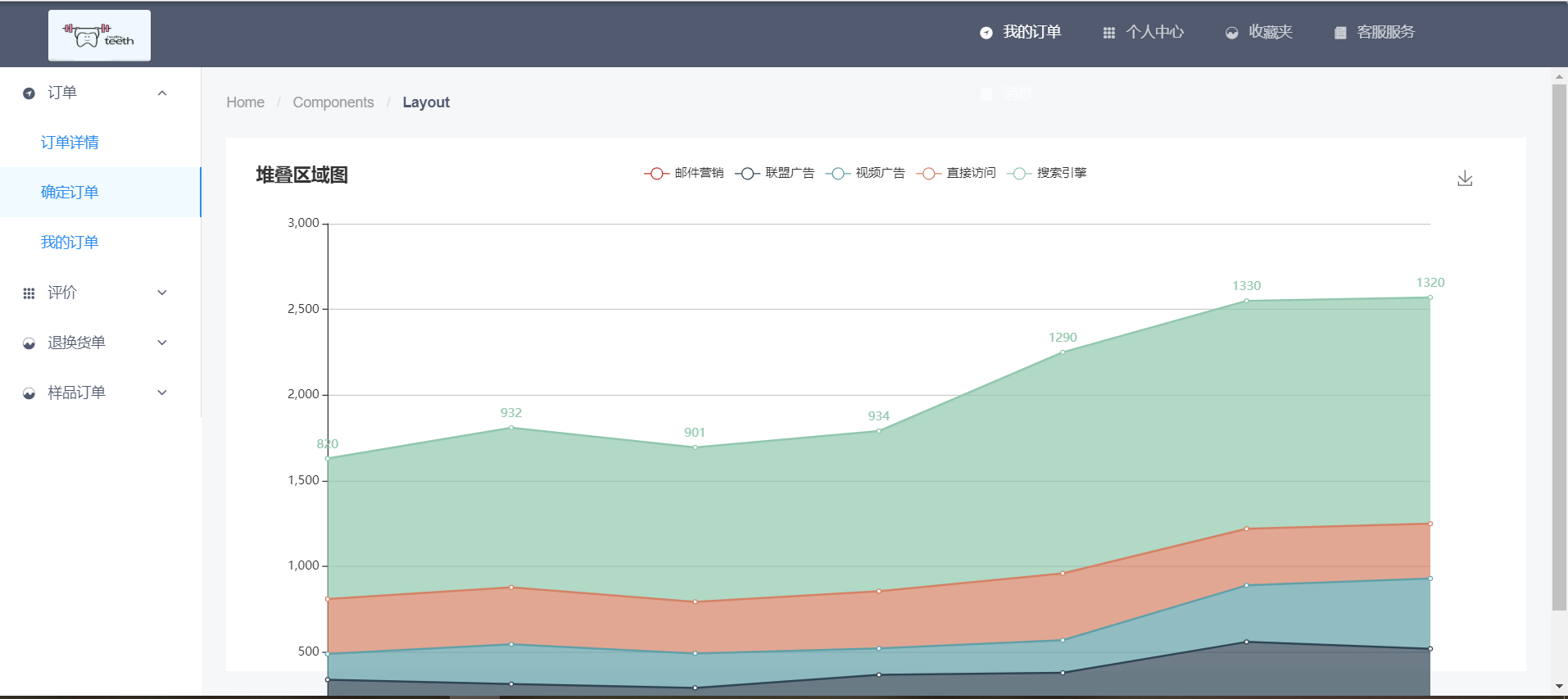This screenshot has width=1568, height=699.
Task: Click the 1,500 y-axis label
Action: coord(303,480)
